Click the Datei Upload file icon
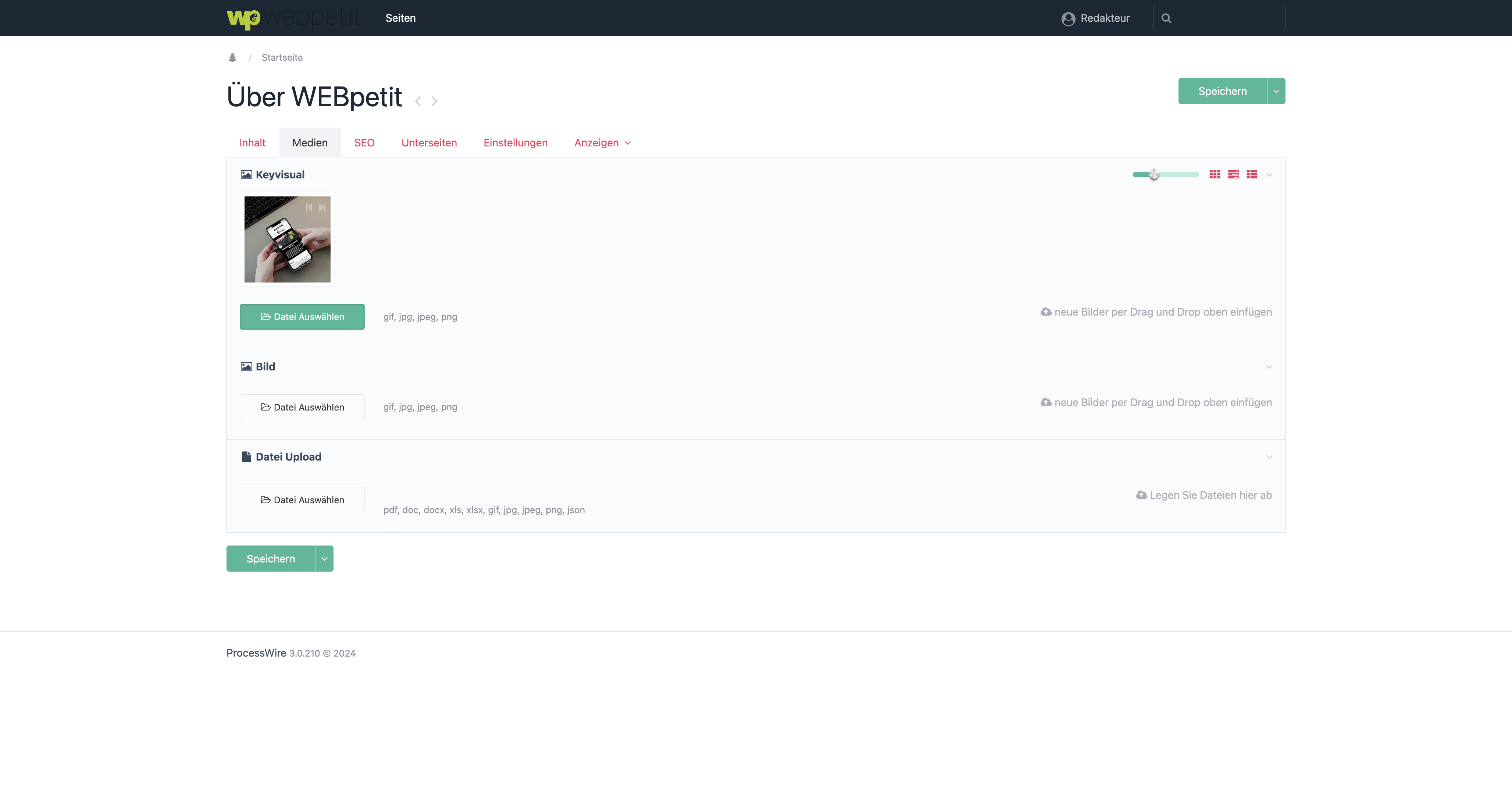 pyautogui.click(x=246, y=457)
